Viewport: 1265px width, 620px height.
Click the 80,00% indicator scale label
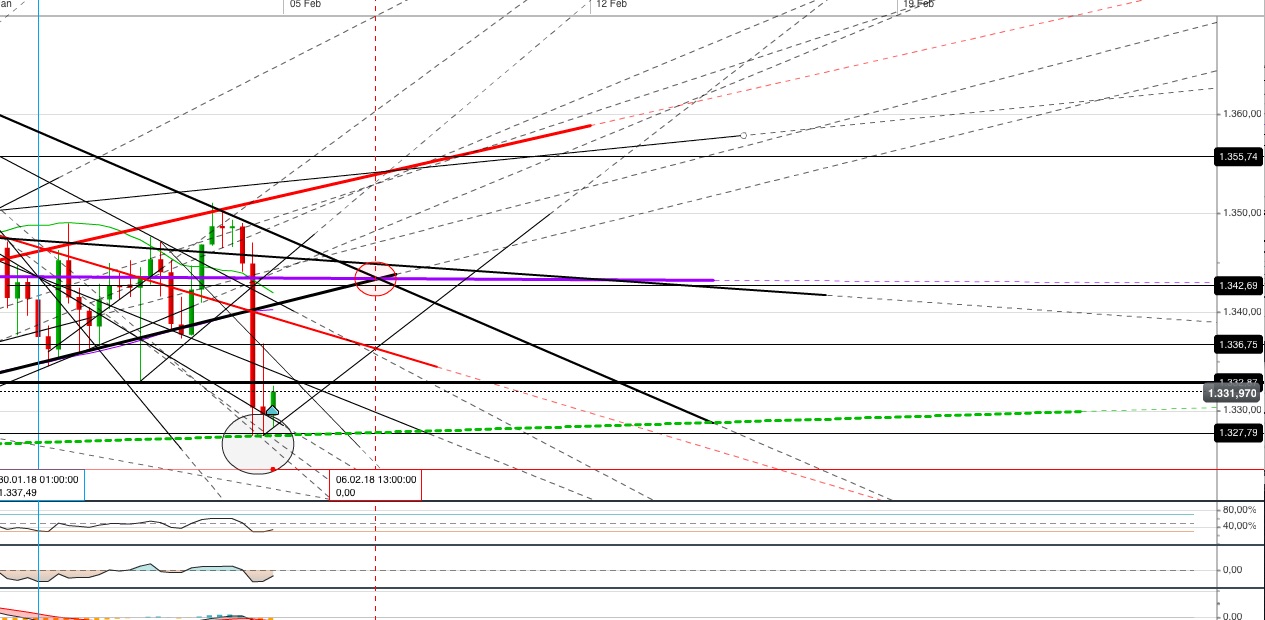(1240, 510)
